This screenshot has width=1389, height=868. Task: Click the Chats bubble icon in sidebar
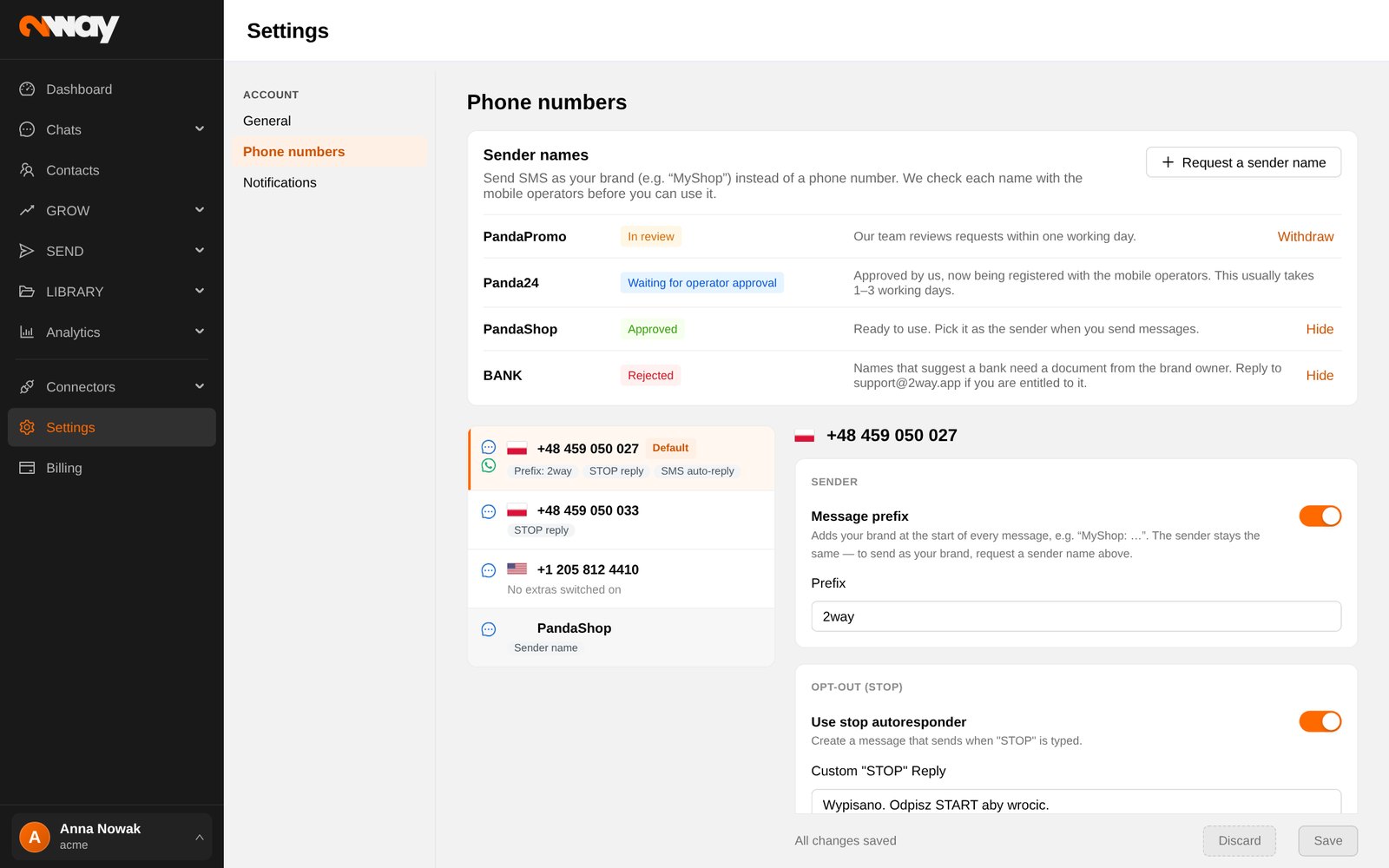coord(27,129)
